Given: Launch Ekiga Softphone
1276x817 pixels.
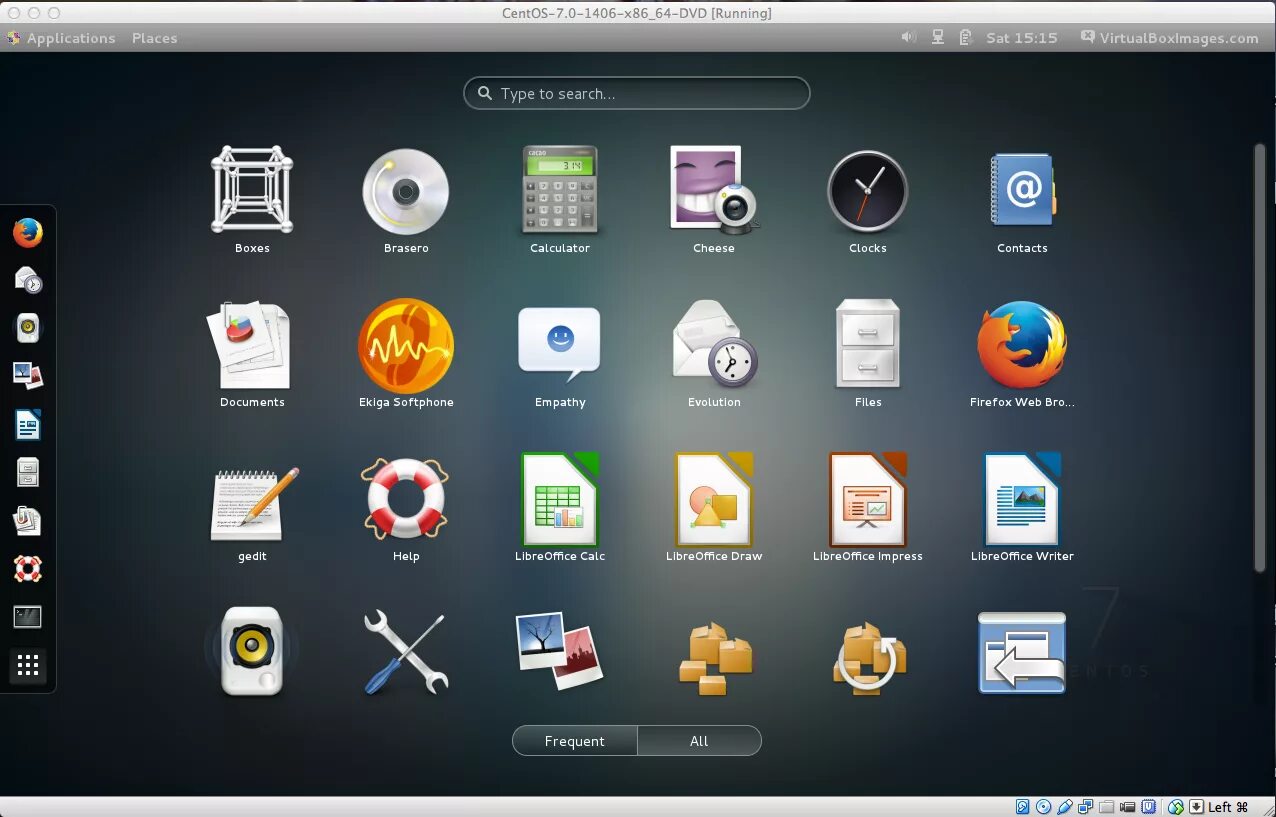Looking at the screenshot, I should coord(406,354).
